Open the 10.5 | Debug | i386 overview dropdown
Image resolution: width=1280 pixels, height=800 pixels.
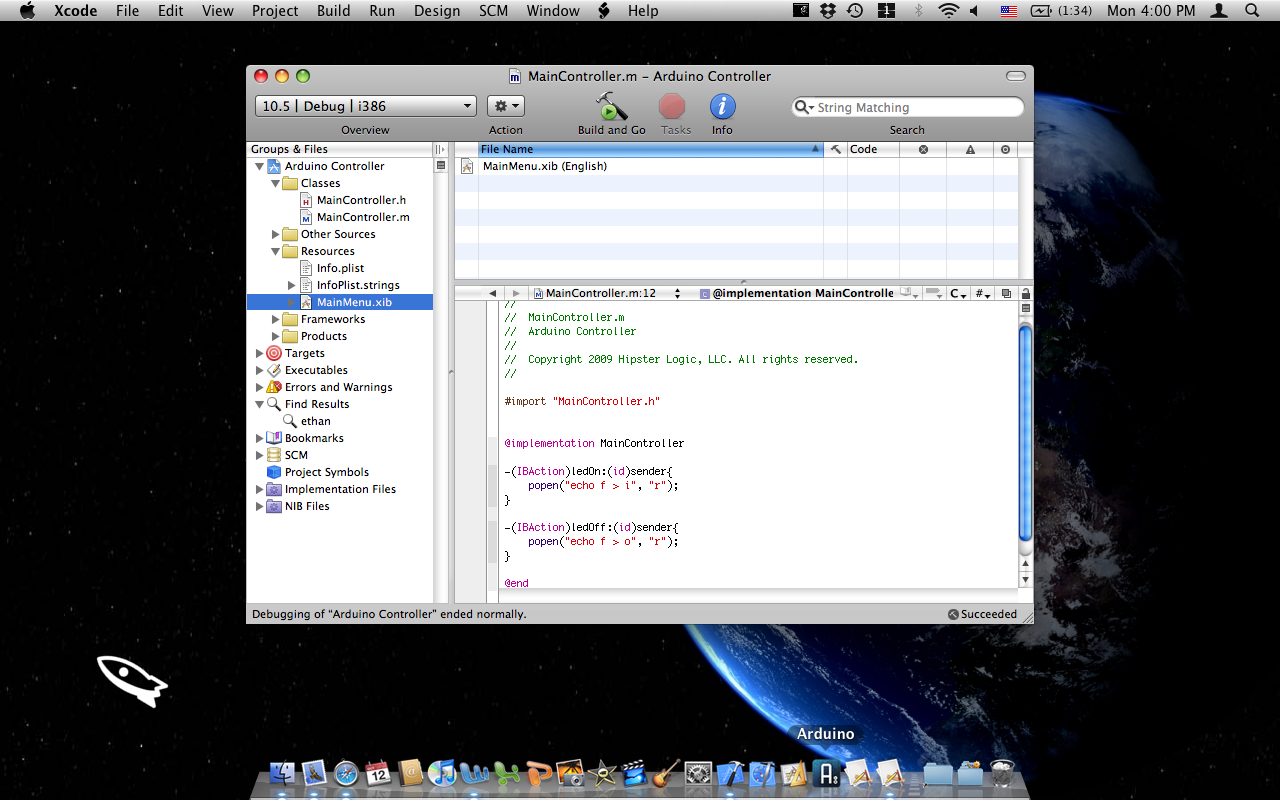(x=366, y=106)
